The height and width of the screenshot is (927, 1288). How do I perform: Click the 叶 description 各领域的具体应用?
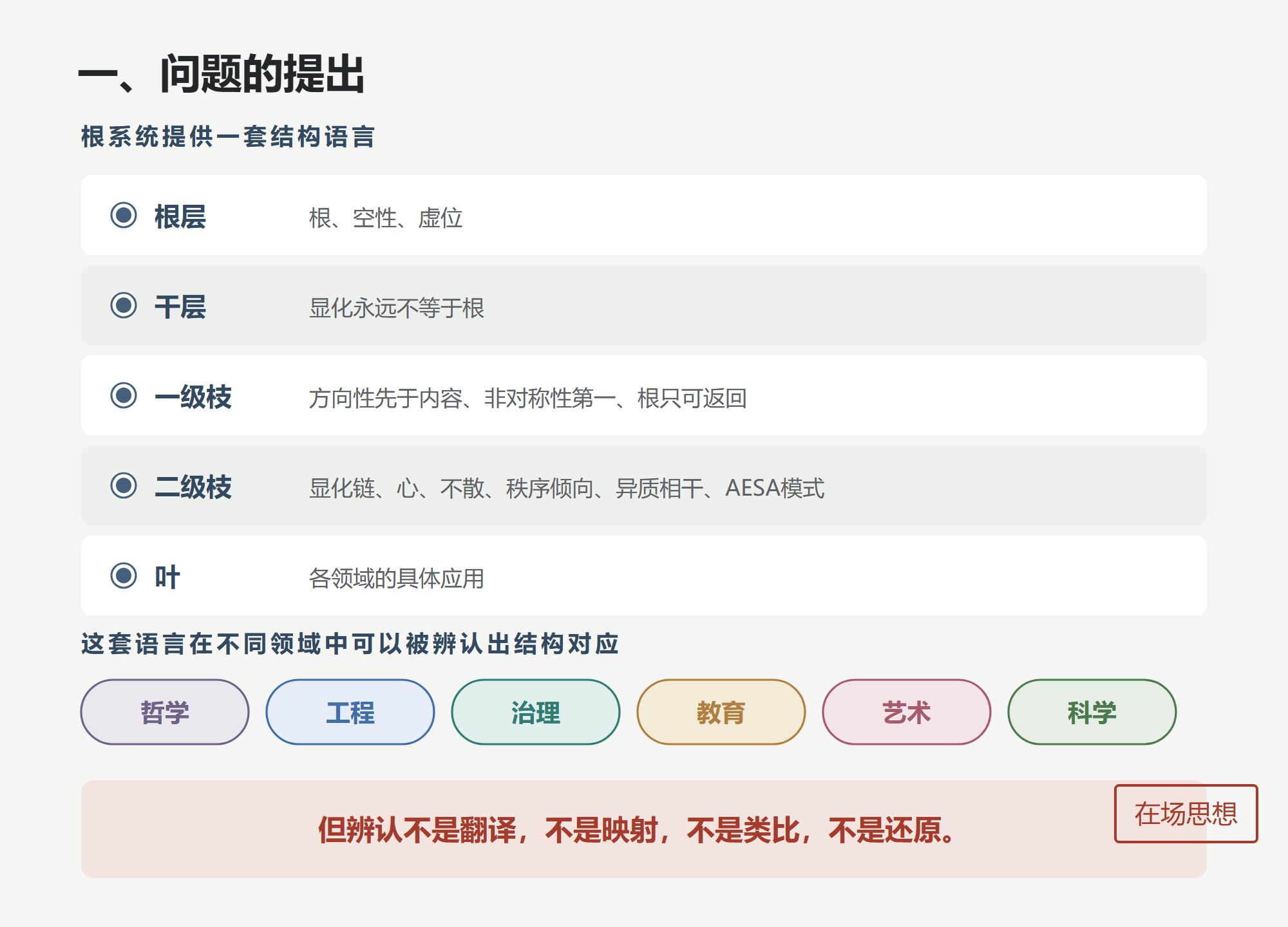click(397, 578)
